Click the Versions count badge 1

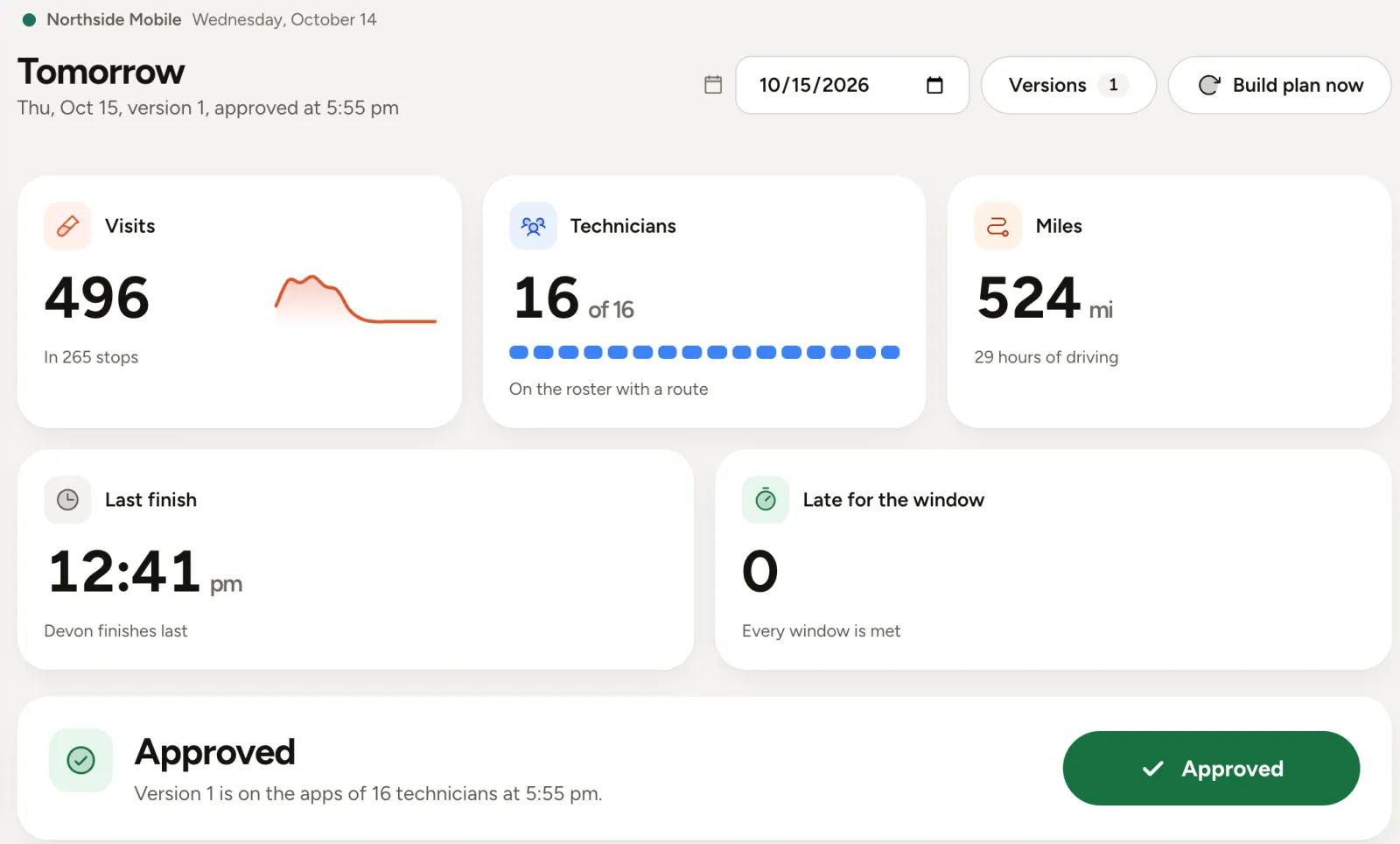click(x=1113, y=85)
